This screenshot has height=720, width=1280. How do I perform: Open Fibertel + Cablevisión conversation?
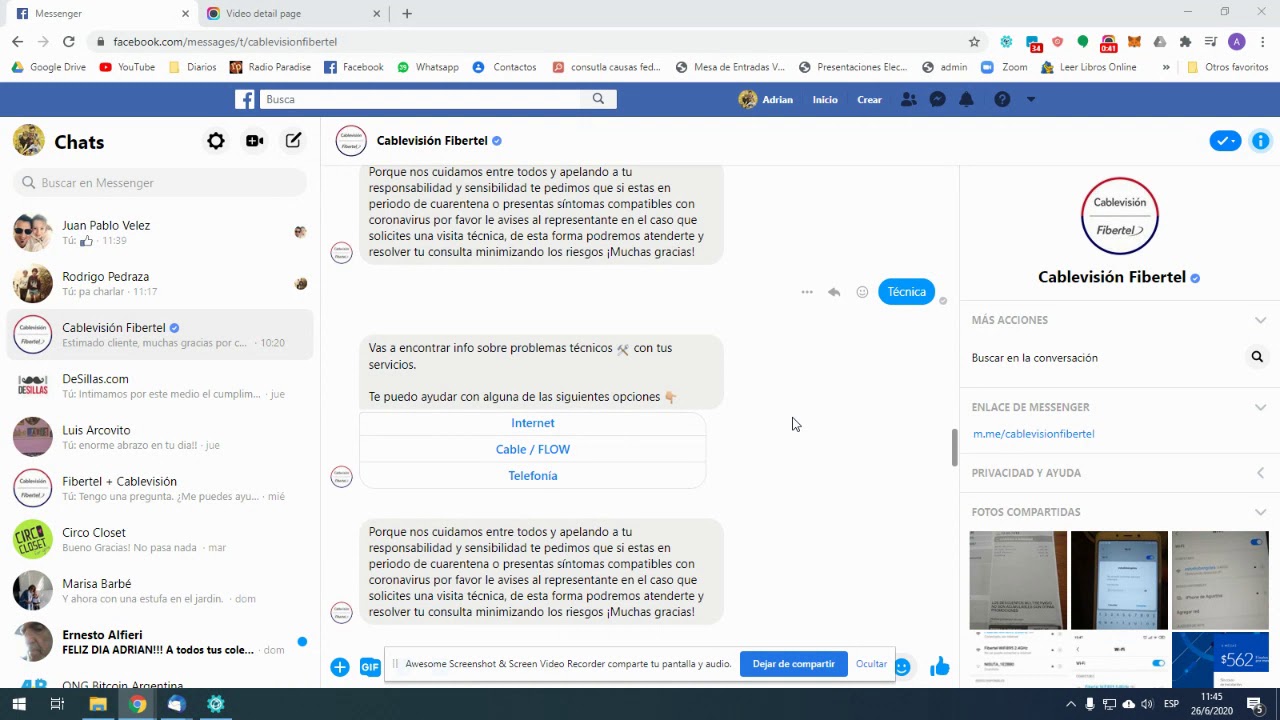[160, 488]
